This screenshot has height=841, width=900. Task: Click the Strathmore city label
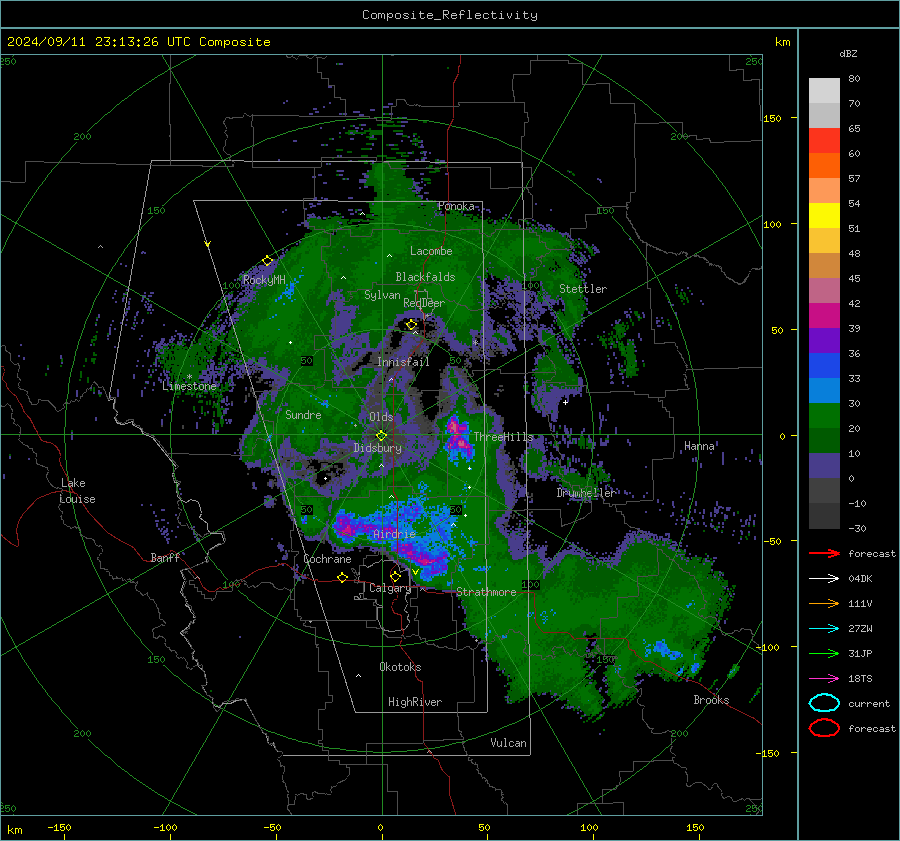(486, 592)
